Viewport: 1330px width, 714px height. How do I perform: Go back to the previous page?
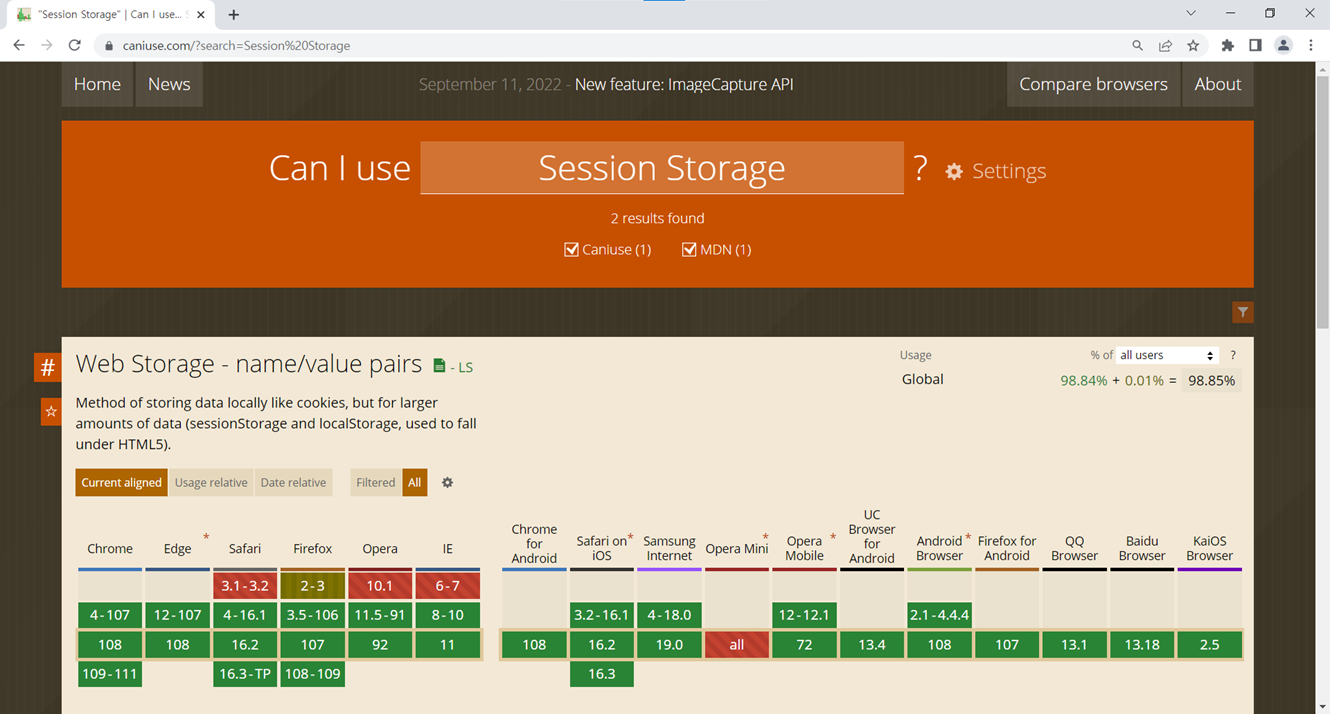tap(19, 45)
